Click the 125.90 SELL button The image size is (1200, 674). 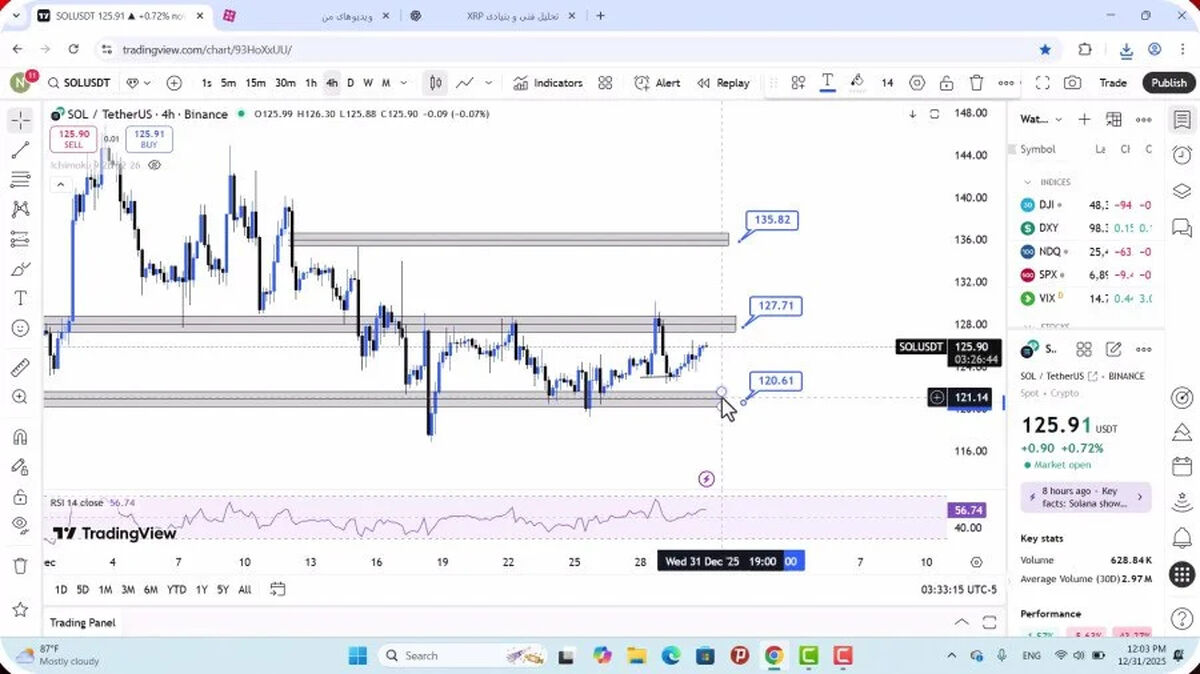(x=73, y=139)
